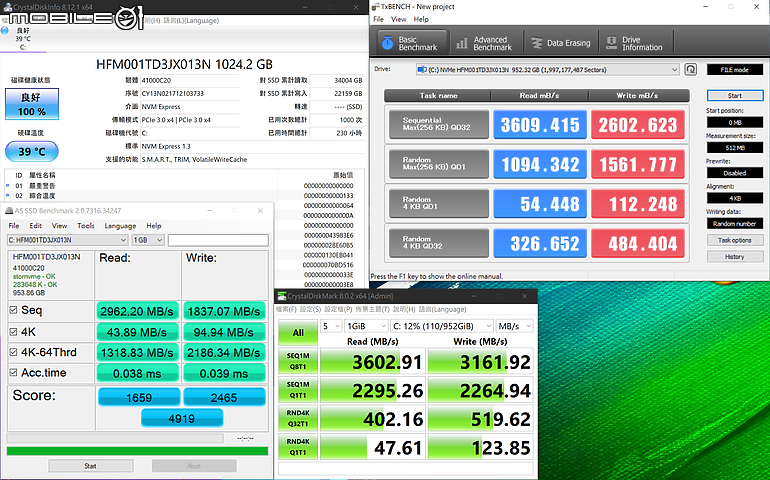Screen dimensions: 770x480
Task: Run the RND4K Q1T1 test
Action: pos(298,447)
